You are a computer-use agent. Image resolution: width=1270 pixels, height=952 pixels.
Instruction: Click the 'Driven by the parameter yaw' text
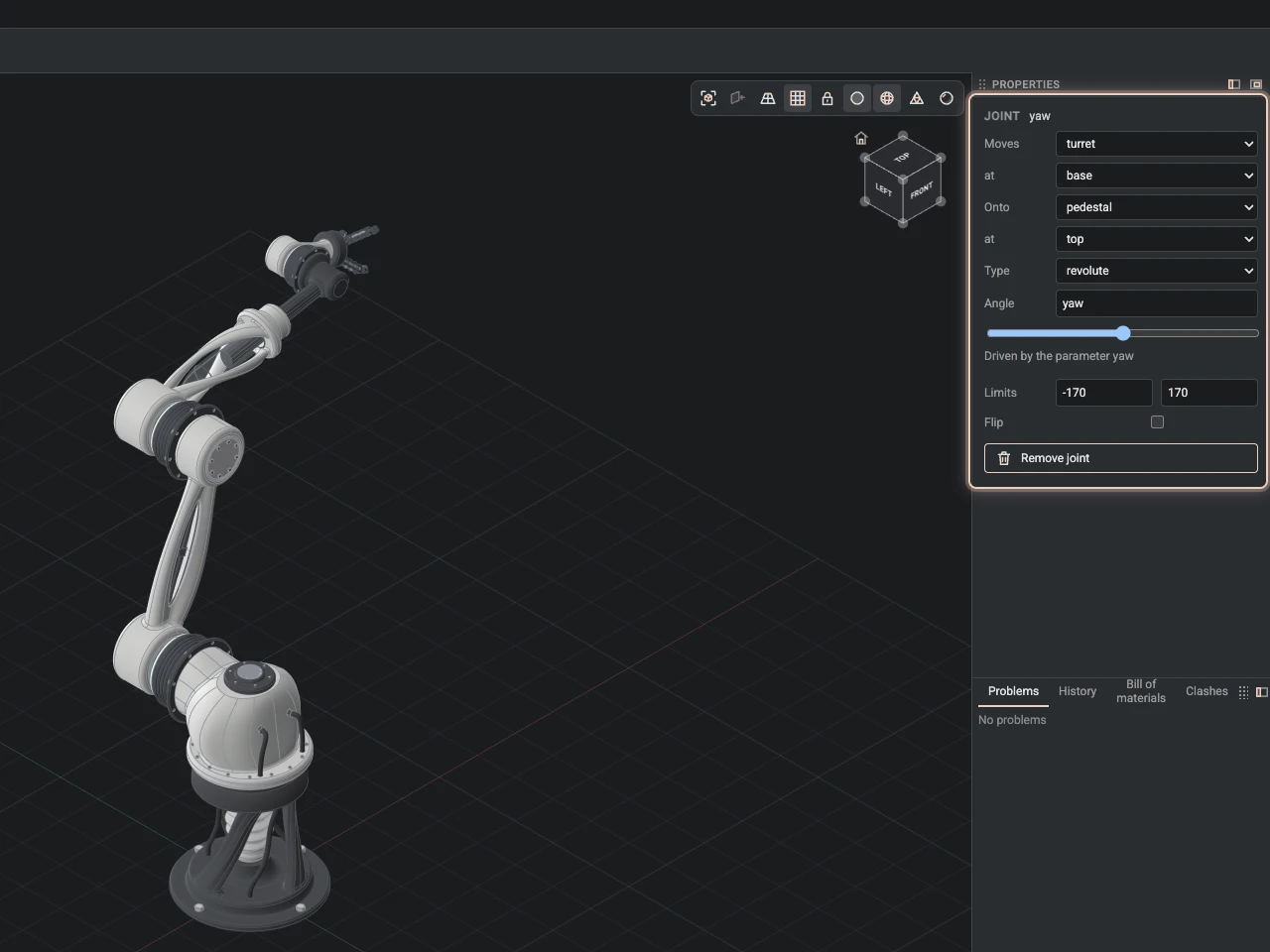point(1059,356)
